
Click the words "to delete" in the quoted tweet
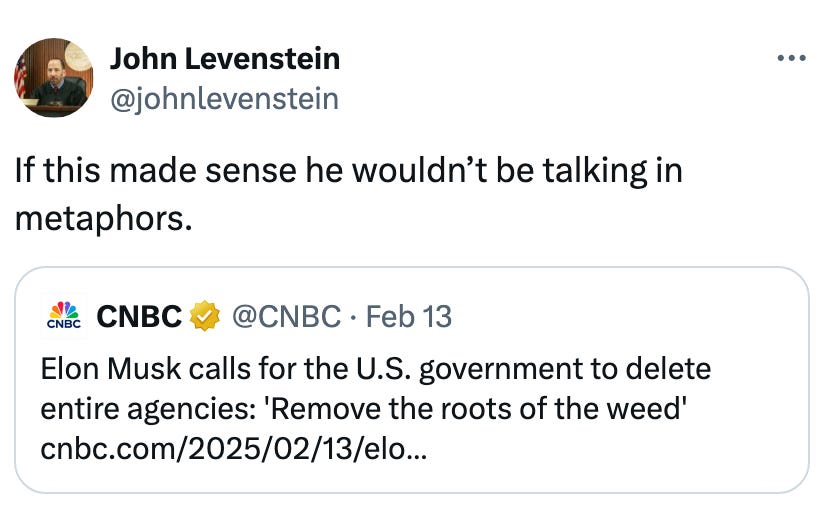pyautogui.click(x=651, y=368)
